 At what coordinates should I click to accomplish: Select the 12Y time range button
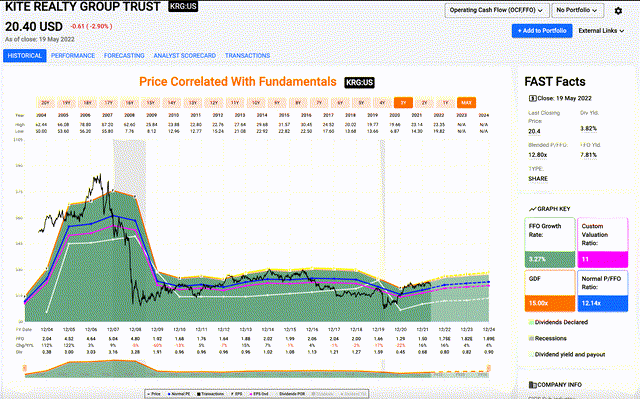pos(214,103)
